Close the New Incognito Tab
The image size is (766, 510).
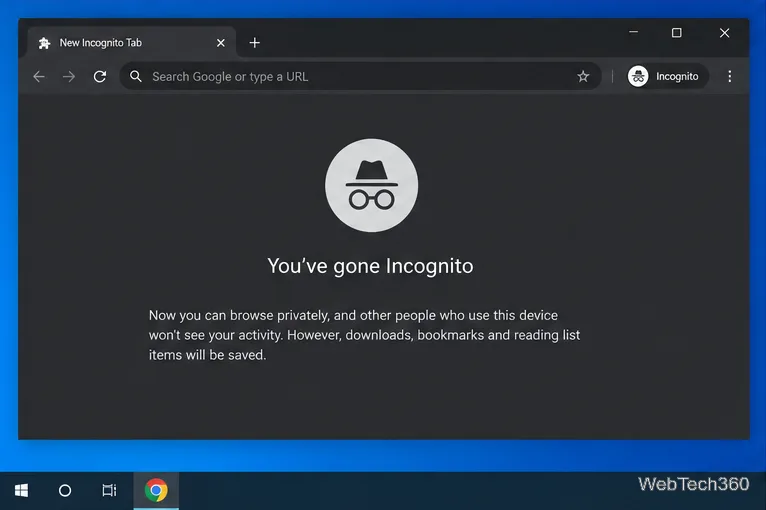[221, 43]
